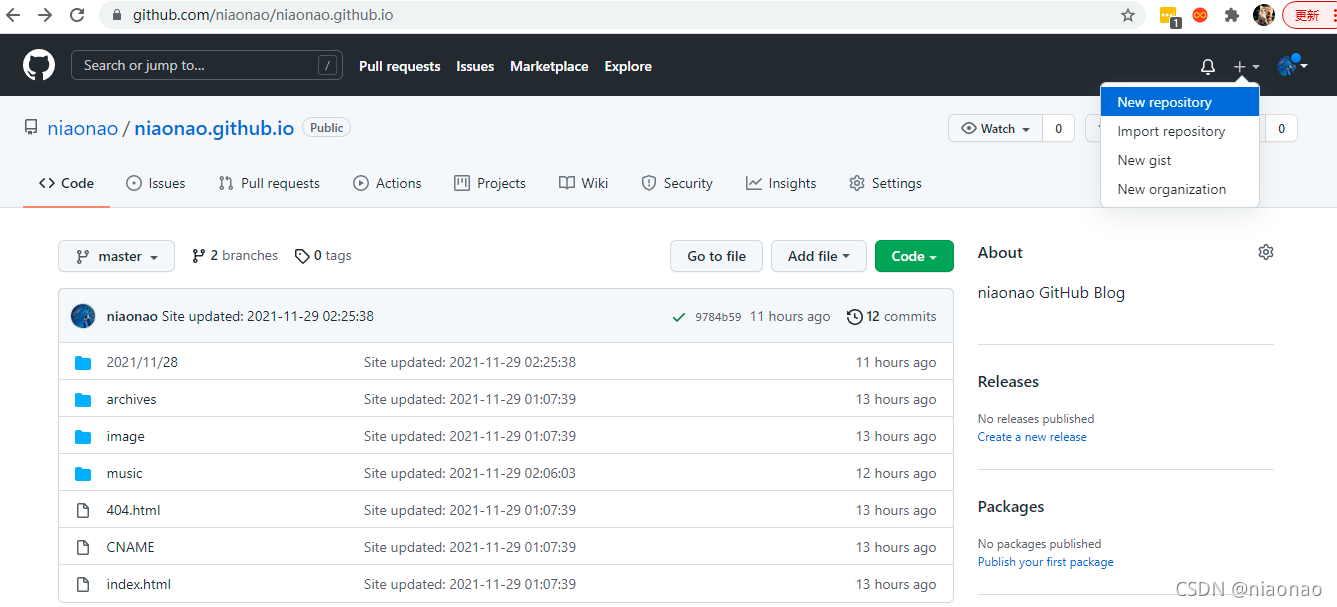1337x607 pixels.
Task: Open the Insights tab
Action: [x=781, y=183]
